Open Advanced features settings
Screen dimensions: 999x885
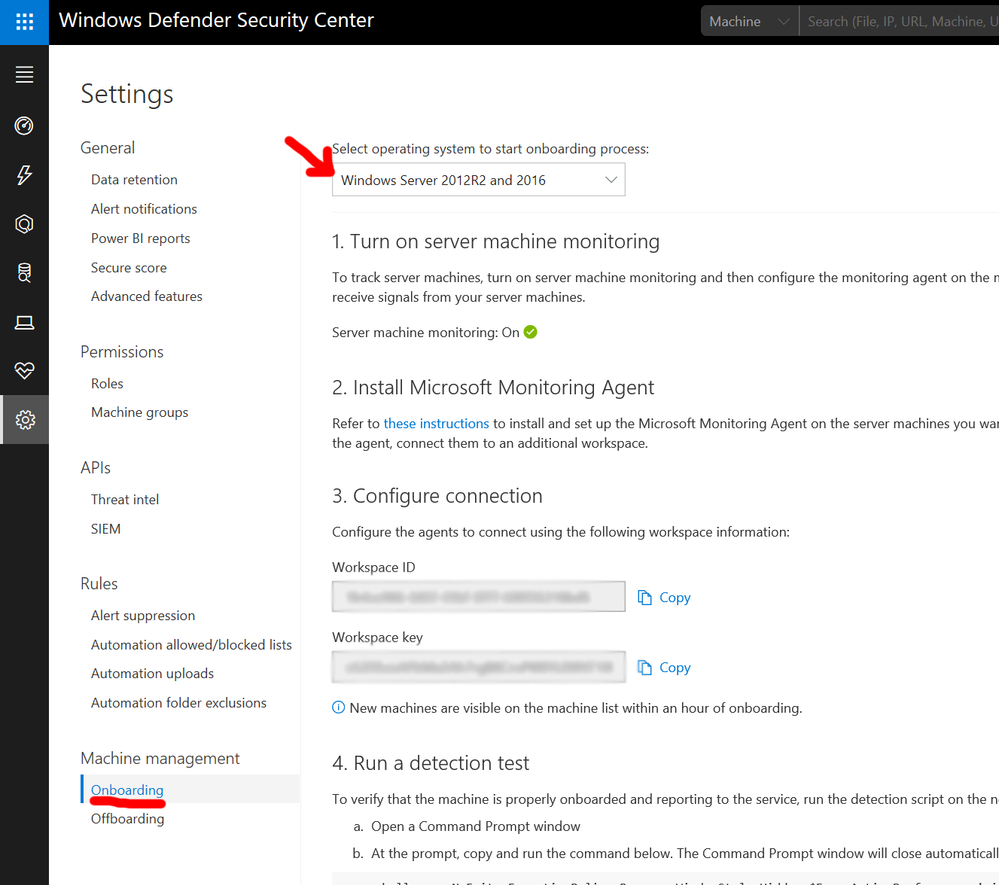click(x=147, y=296)
